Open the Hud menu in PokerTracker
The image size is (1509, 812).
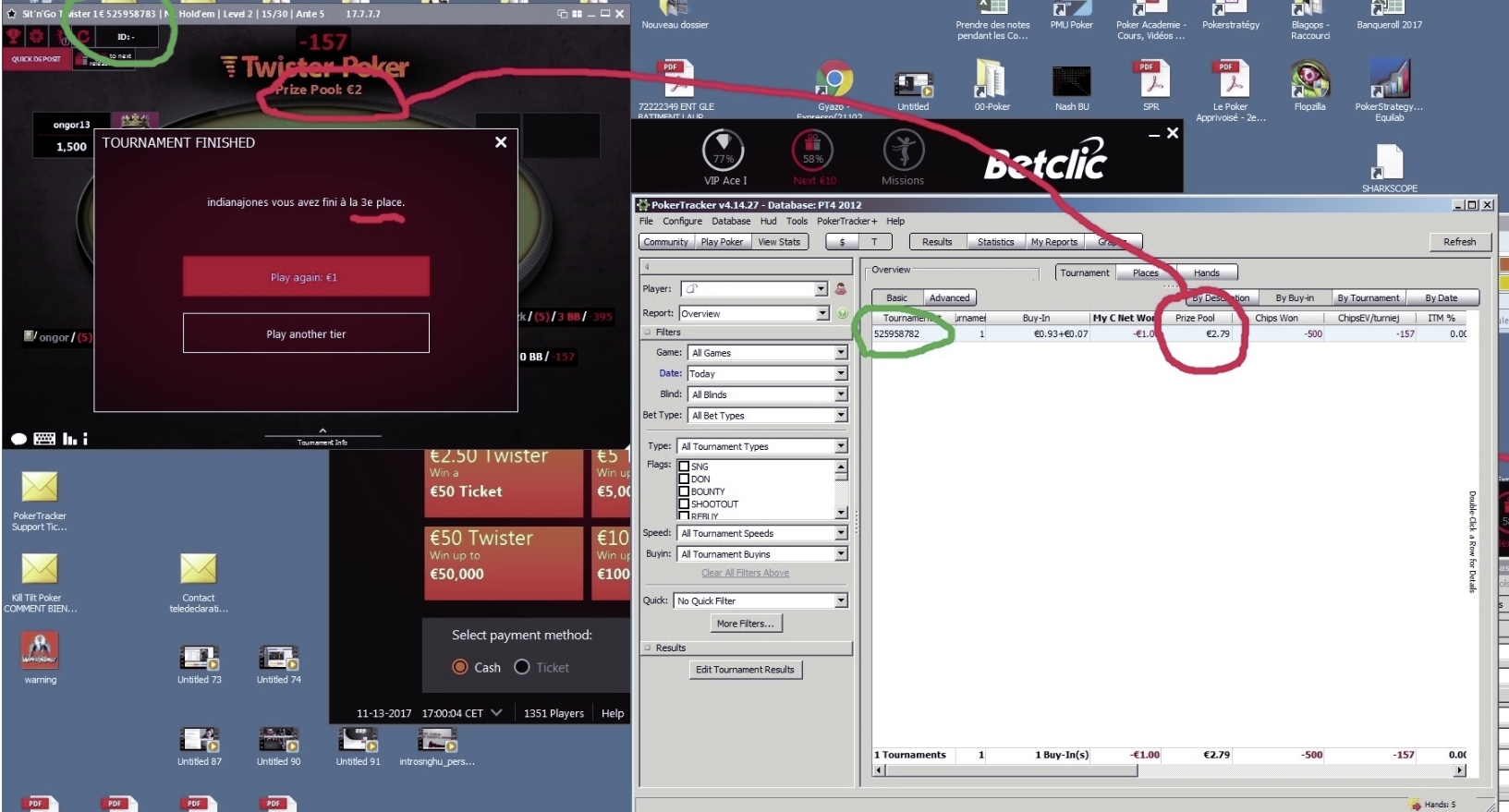pos(768,221)
